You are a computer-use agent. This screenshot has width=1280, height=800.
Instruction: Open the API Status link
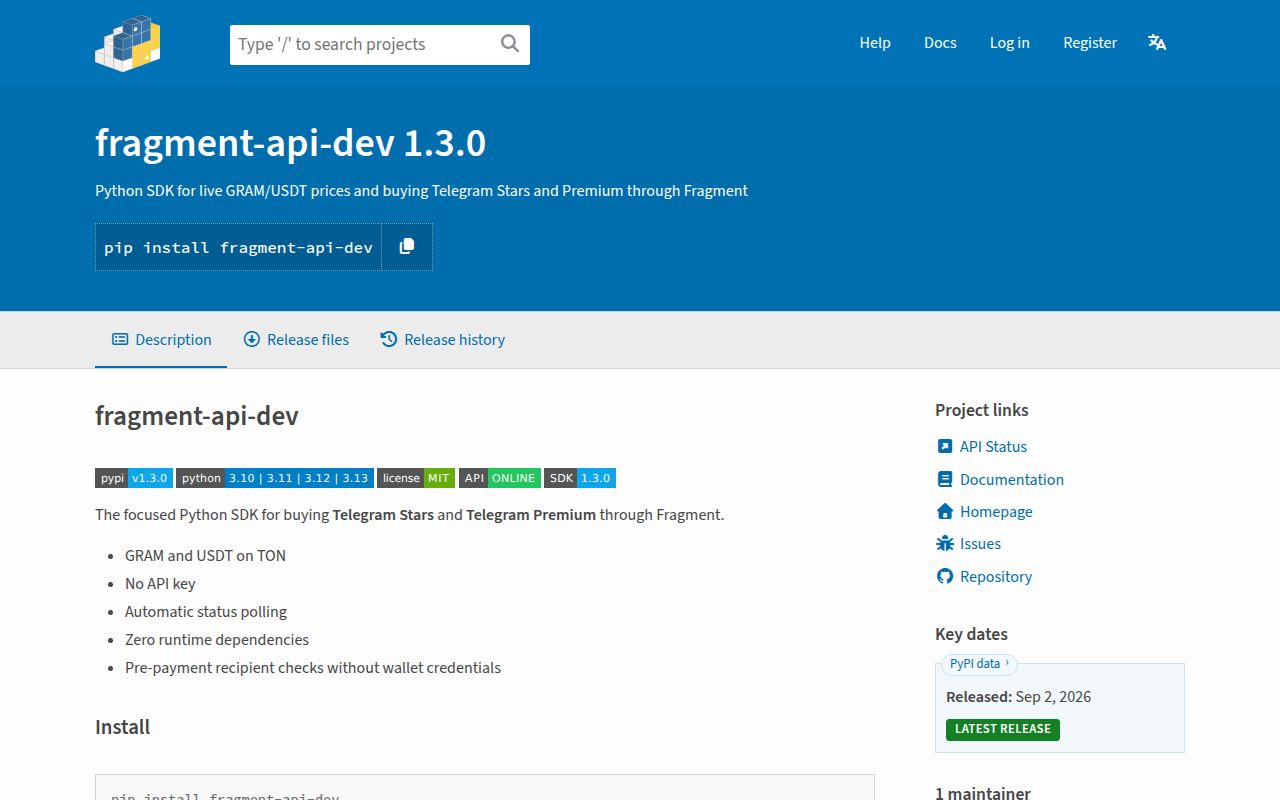coord(993,446)
